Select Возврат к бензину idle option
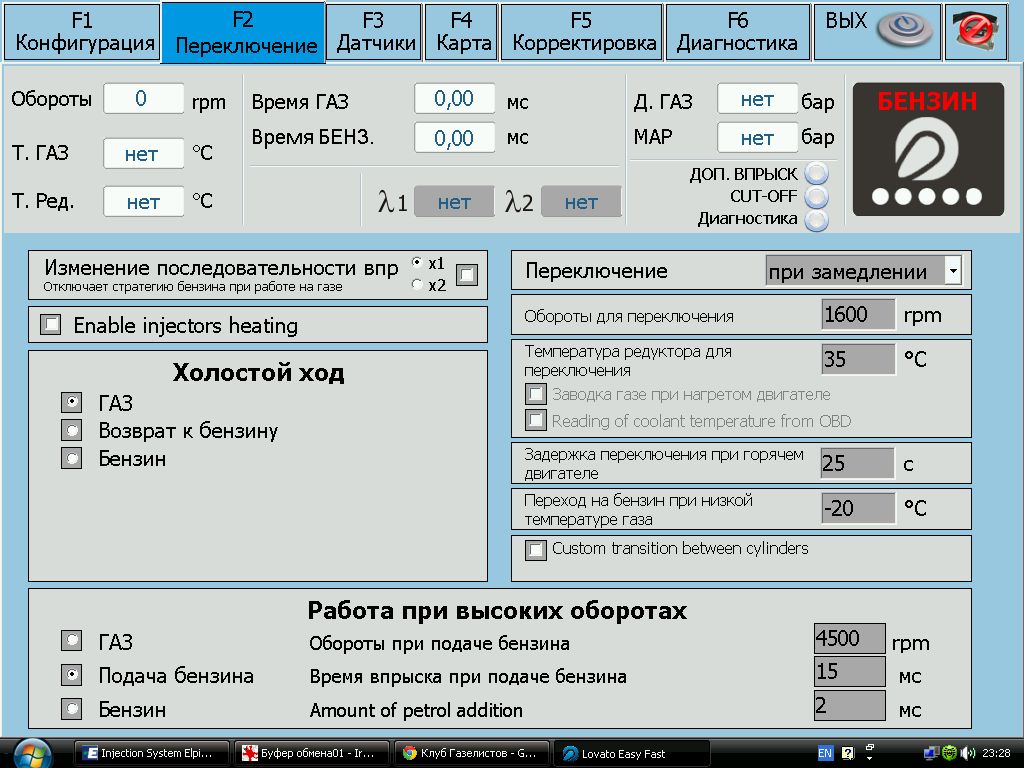 point(72,431)
